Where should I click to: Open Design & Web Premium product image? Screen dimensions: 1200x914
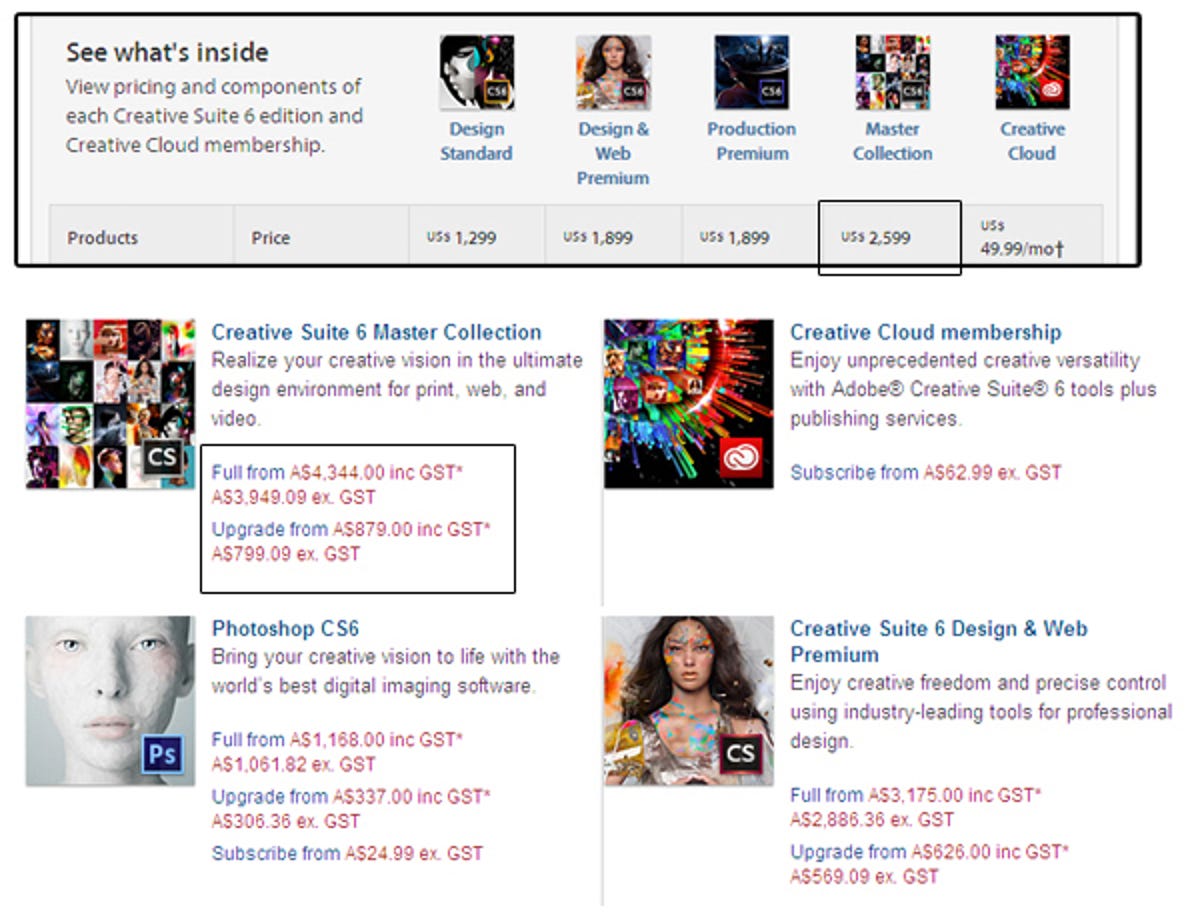pos(688,700)
